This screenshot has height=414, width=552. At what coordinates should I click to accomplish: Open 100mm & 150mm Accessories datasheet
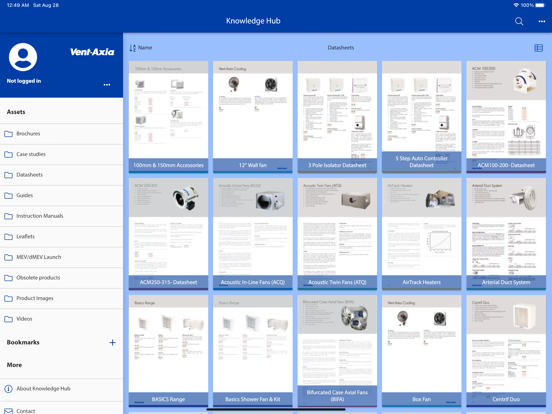coord(168,117)
